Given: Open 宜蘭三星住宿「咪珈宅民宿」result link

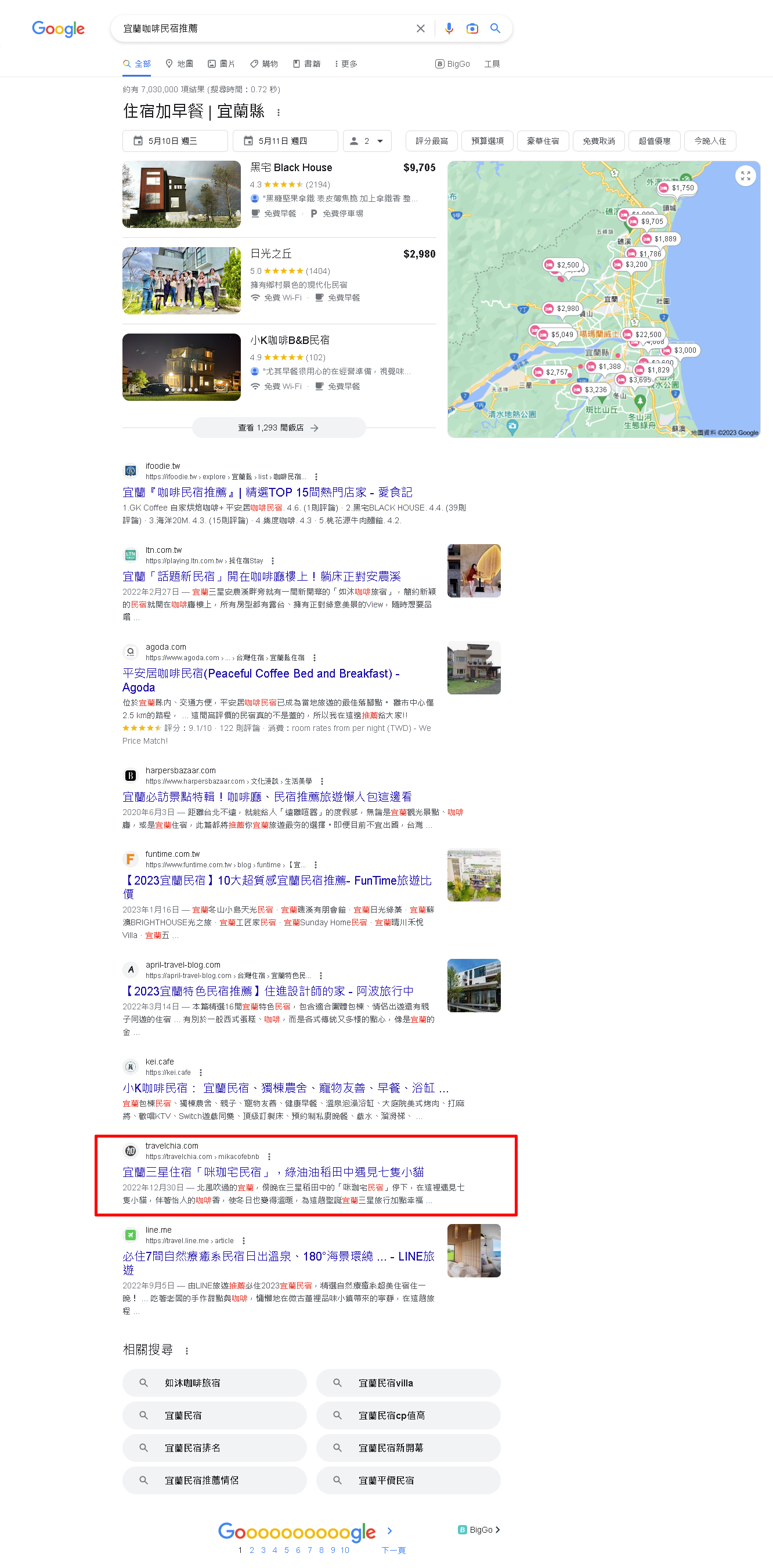Looking at the screenshot, I should [x=273, y=1172].
